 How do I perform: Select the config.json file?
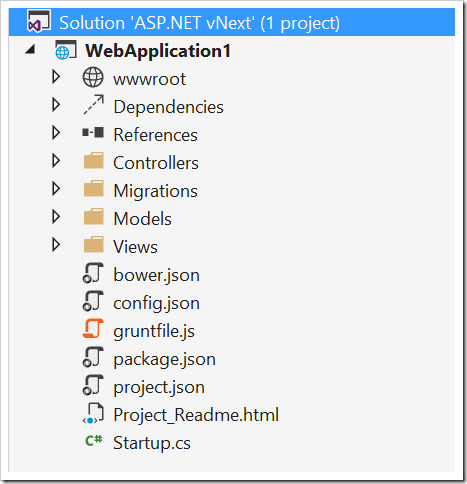156,303
